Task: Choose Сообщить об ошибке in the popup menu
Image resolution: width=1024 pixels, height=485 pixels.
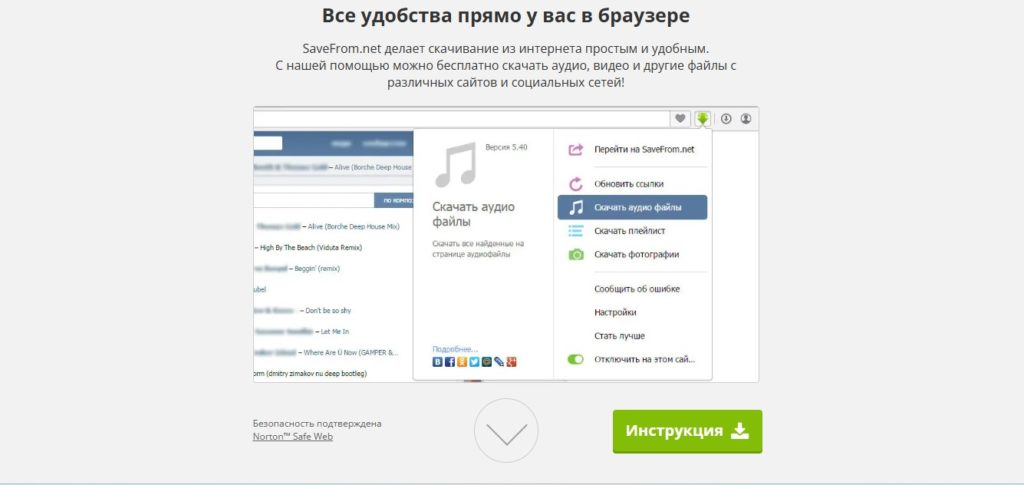Action: (x=637, y=289)
